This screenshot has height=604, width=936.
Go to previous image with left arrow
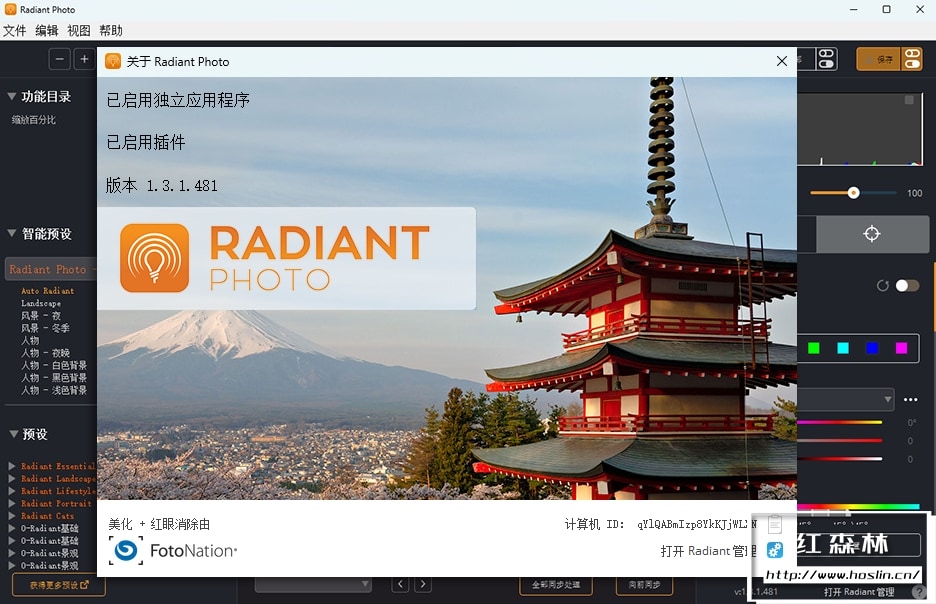[x=400, y=584]
